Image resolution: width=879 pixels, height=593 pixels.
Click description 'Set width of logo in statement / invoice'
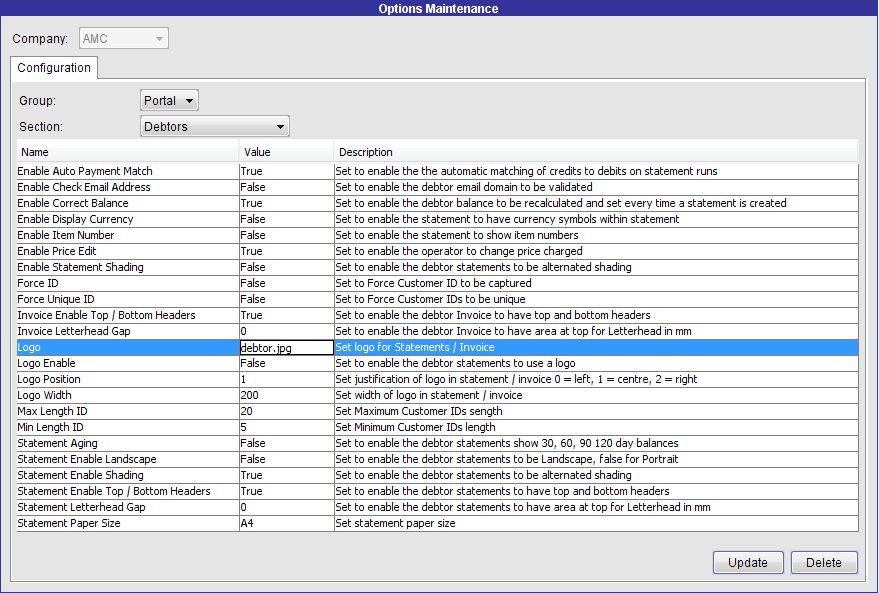coord(429,395)
